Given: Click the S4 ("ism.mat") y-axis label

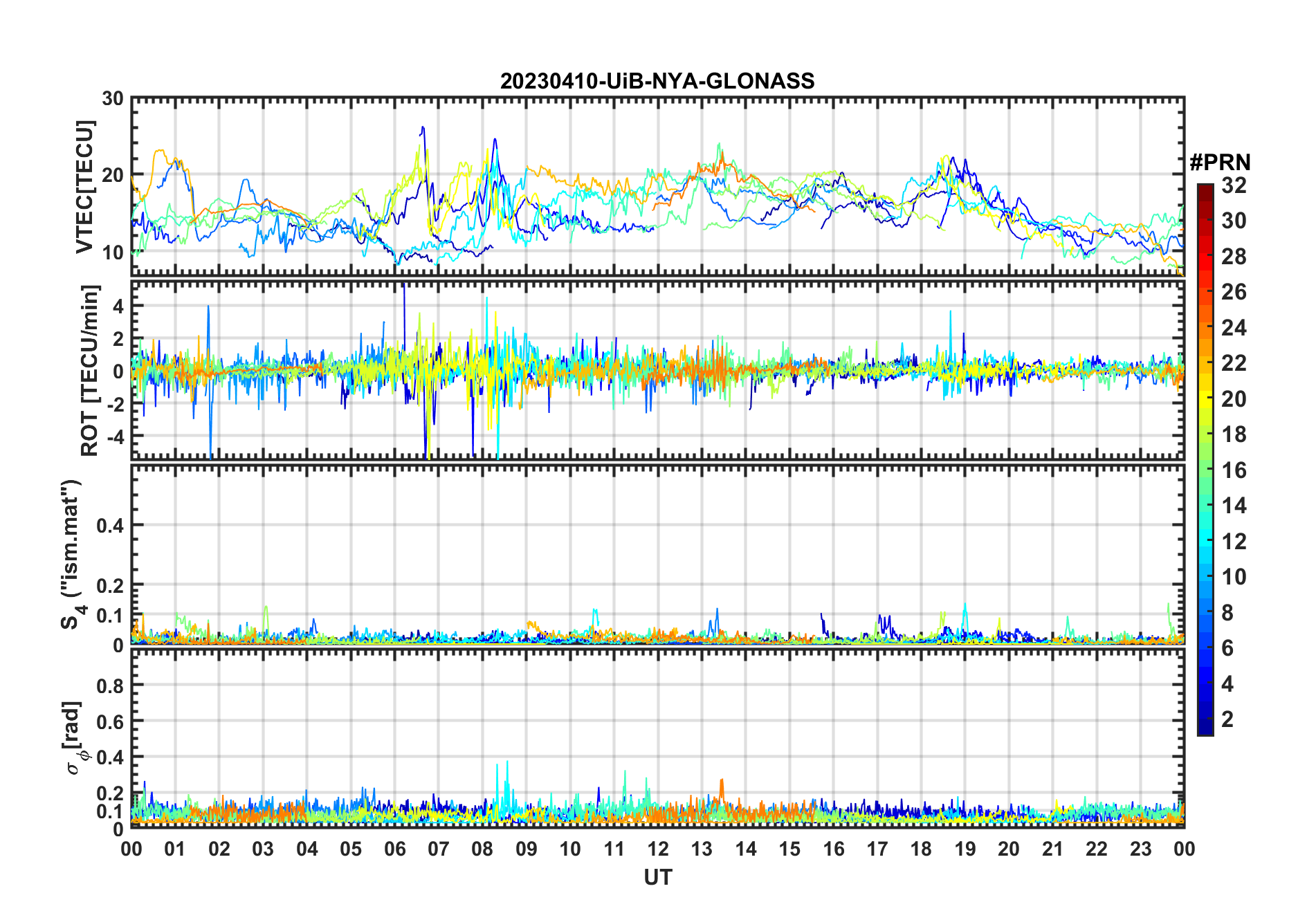Looking at the screenshot, I should (73, 554).
